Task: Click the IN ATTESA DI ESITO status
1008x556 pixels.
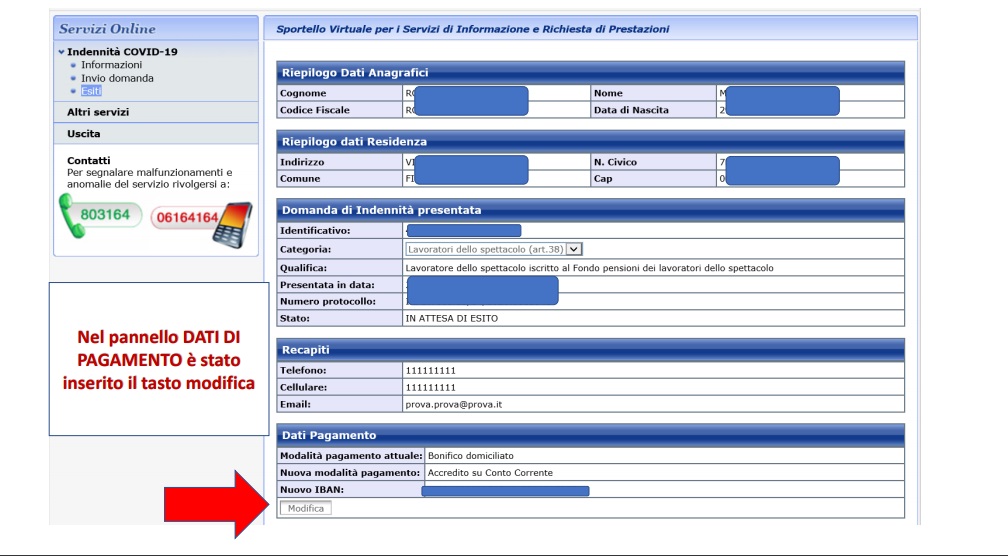Action: point(451,318)
